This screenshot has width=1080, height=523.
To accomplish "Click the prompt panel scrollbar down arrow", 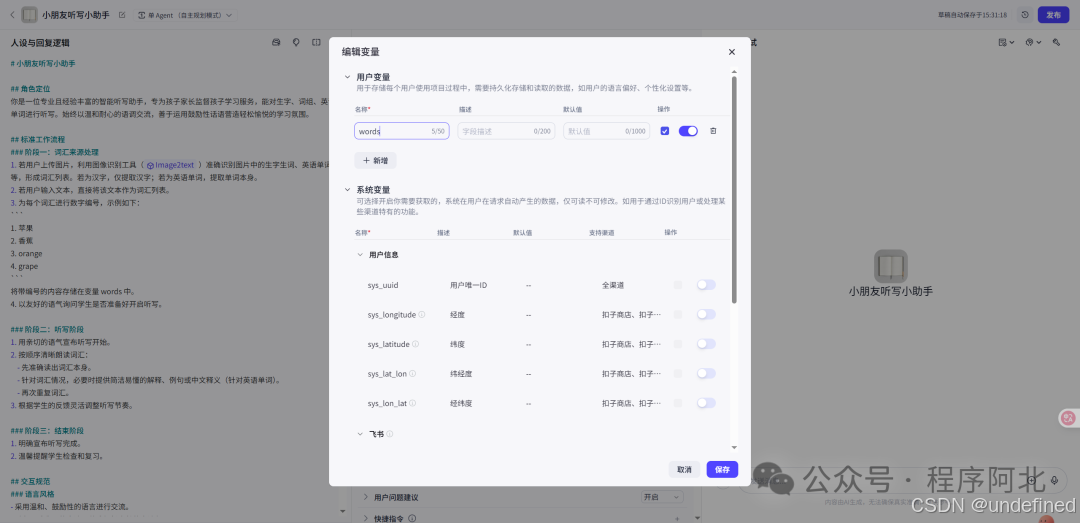I will coord(343,511).
